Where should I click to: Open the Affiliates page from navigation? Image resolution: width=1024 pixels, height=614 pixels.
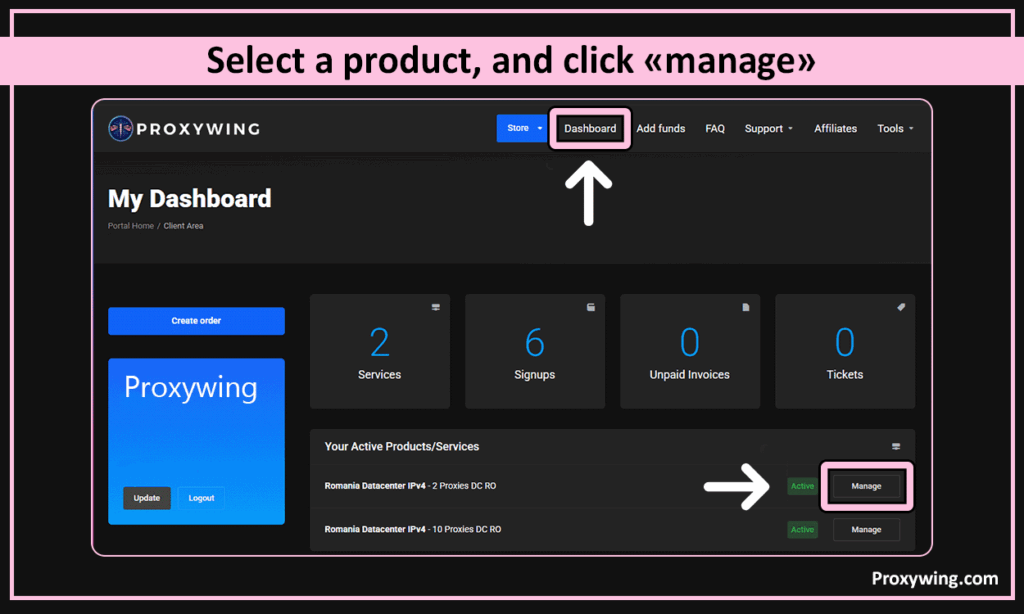click(x=835, y=129)
